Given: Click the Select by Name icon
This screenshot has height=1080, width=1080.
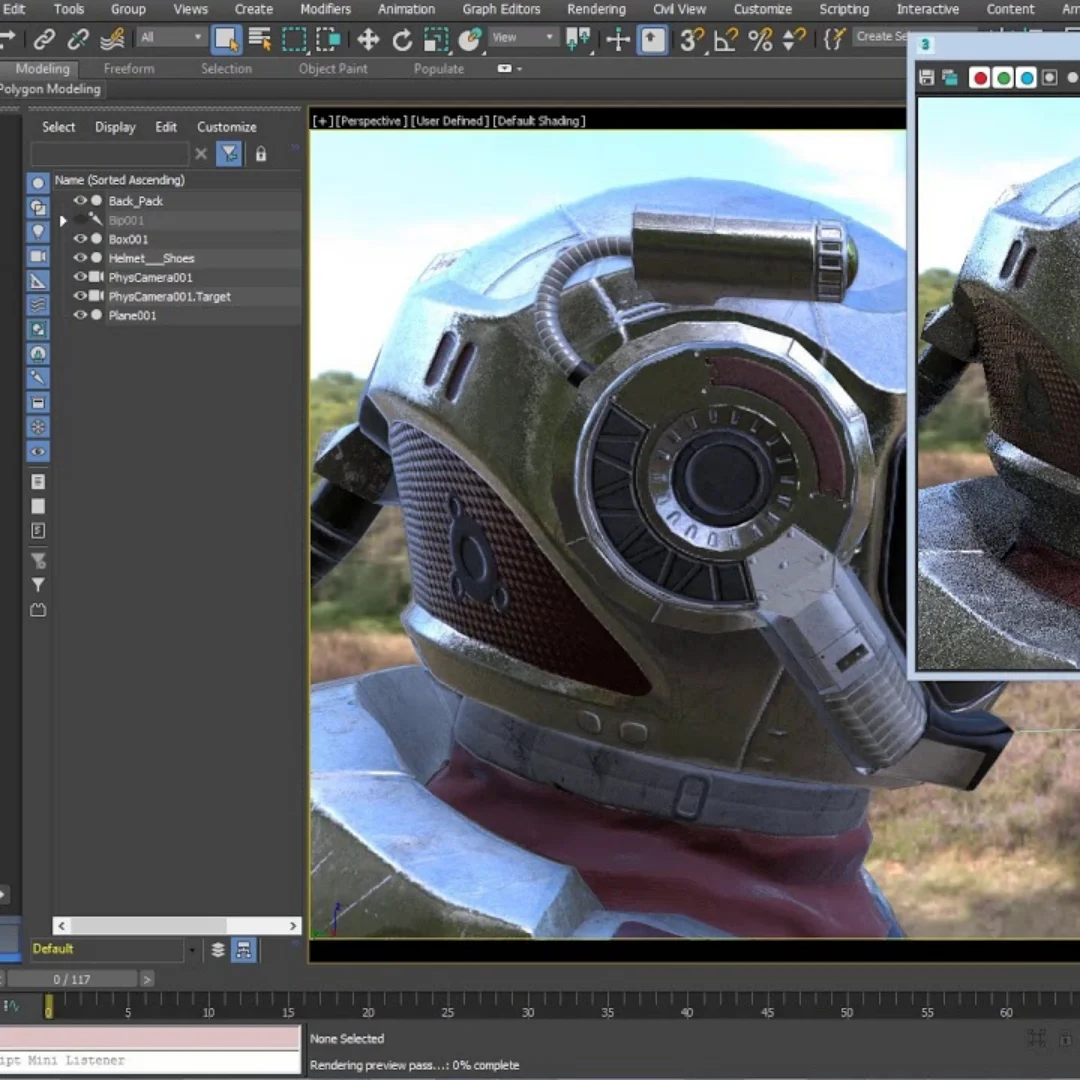Looking at the screenshot, I should pyautogui.click(x=260, y=40).
